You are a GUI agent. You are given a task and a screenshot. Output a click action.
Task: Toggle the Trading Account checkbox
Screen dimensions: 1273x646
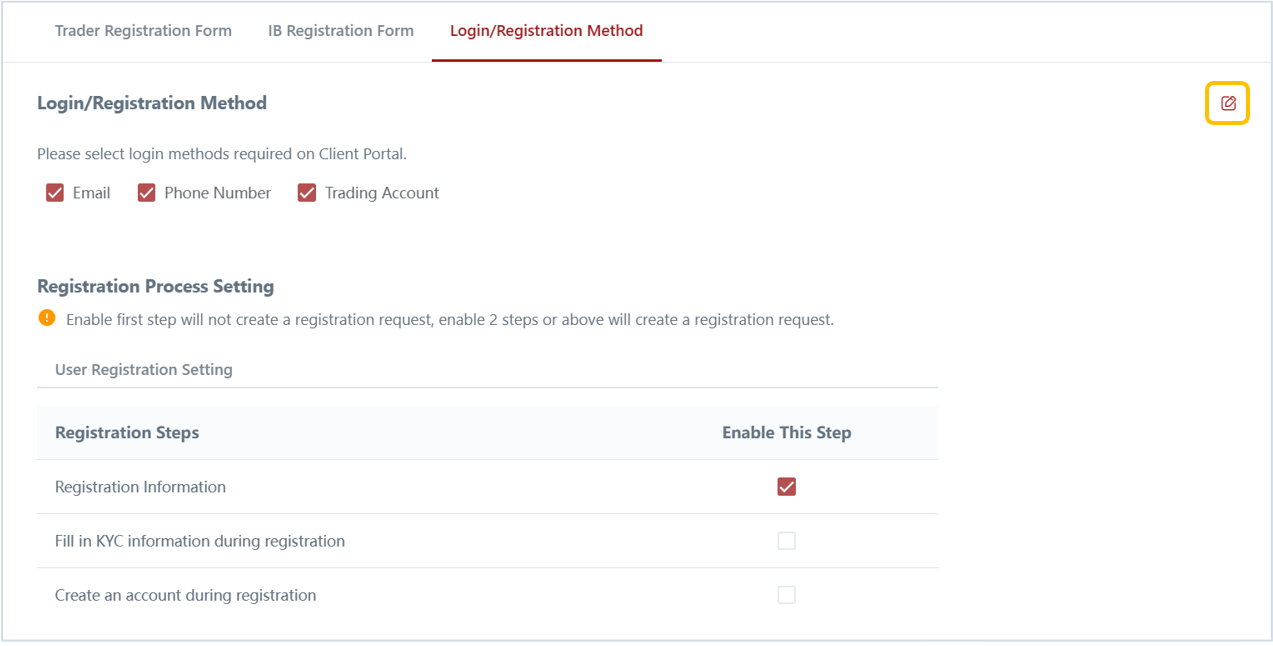tap(307, 193)
